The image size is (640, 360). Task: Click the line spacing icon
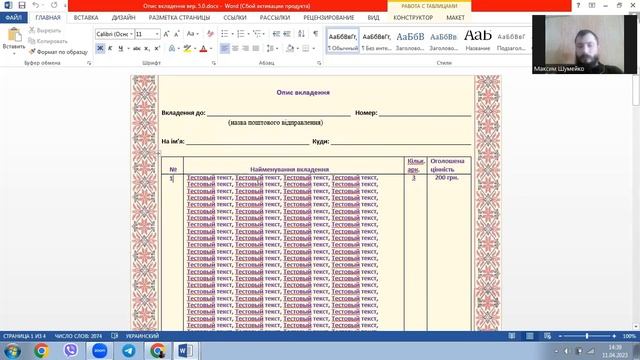tap(270, 49)
